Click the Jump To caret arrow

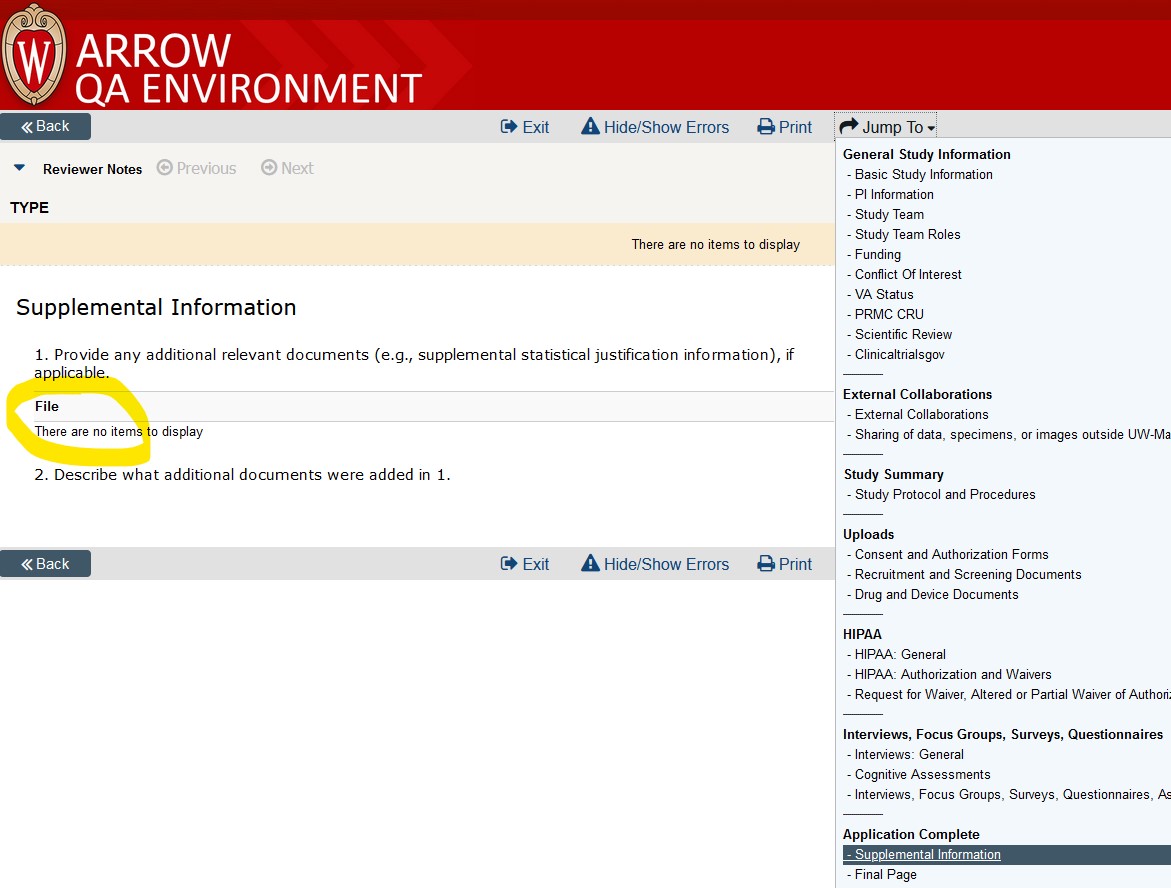click(932, 127)
